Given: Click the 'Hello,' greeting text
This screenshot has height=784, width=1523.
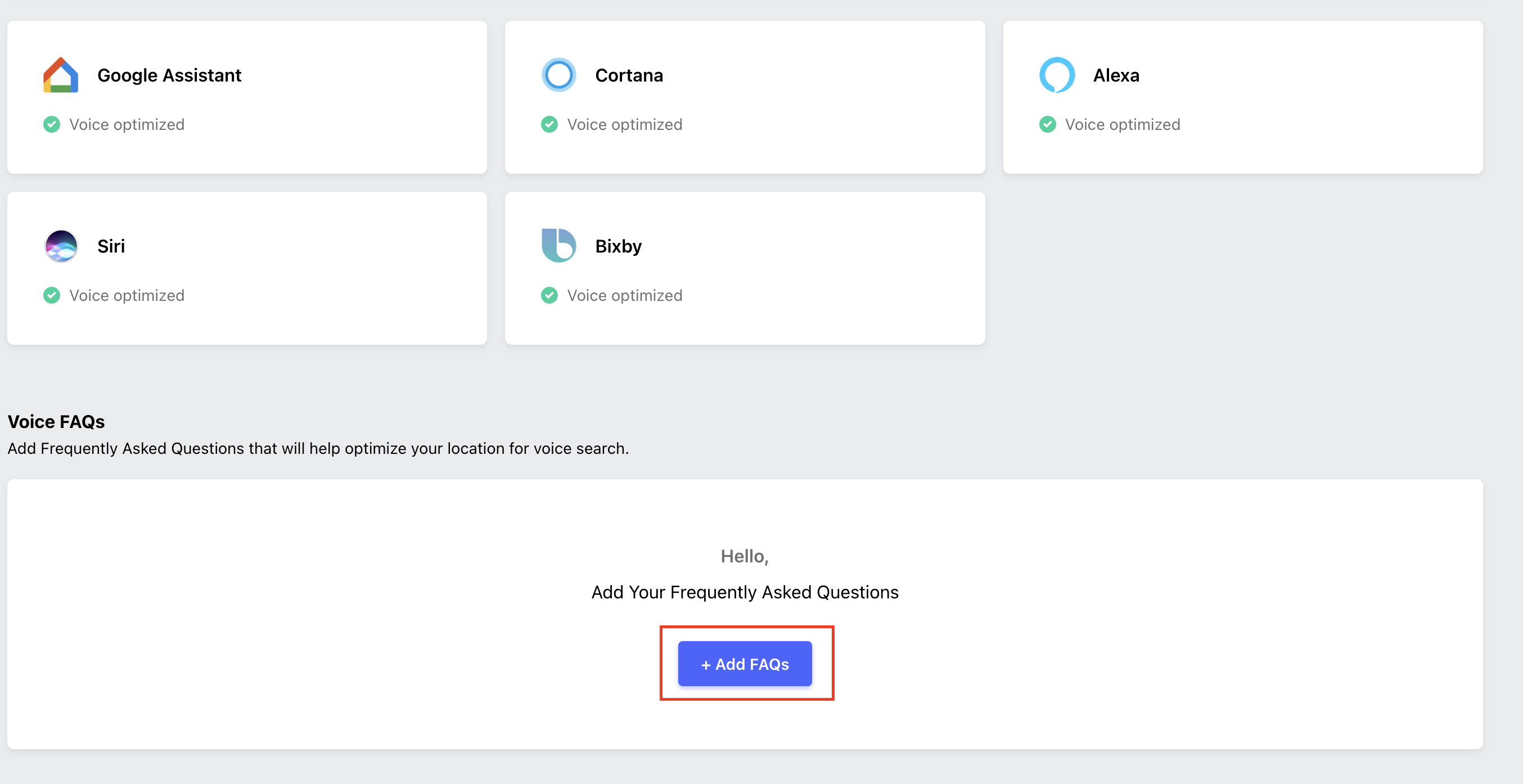Looking at the screenshot, I should tap(745, 556).
